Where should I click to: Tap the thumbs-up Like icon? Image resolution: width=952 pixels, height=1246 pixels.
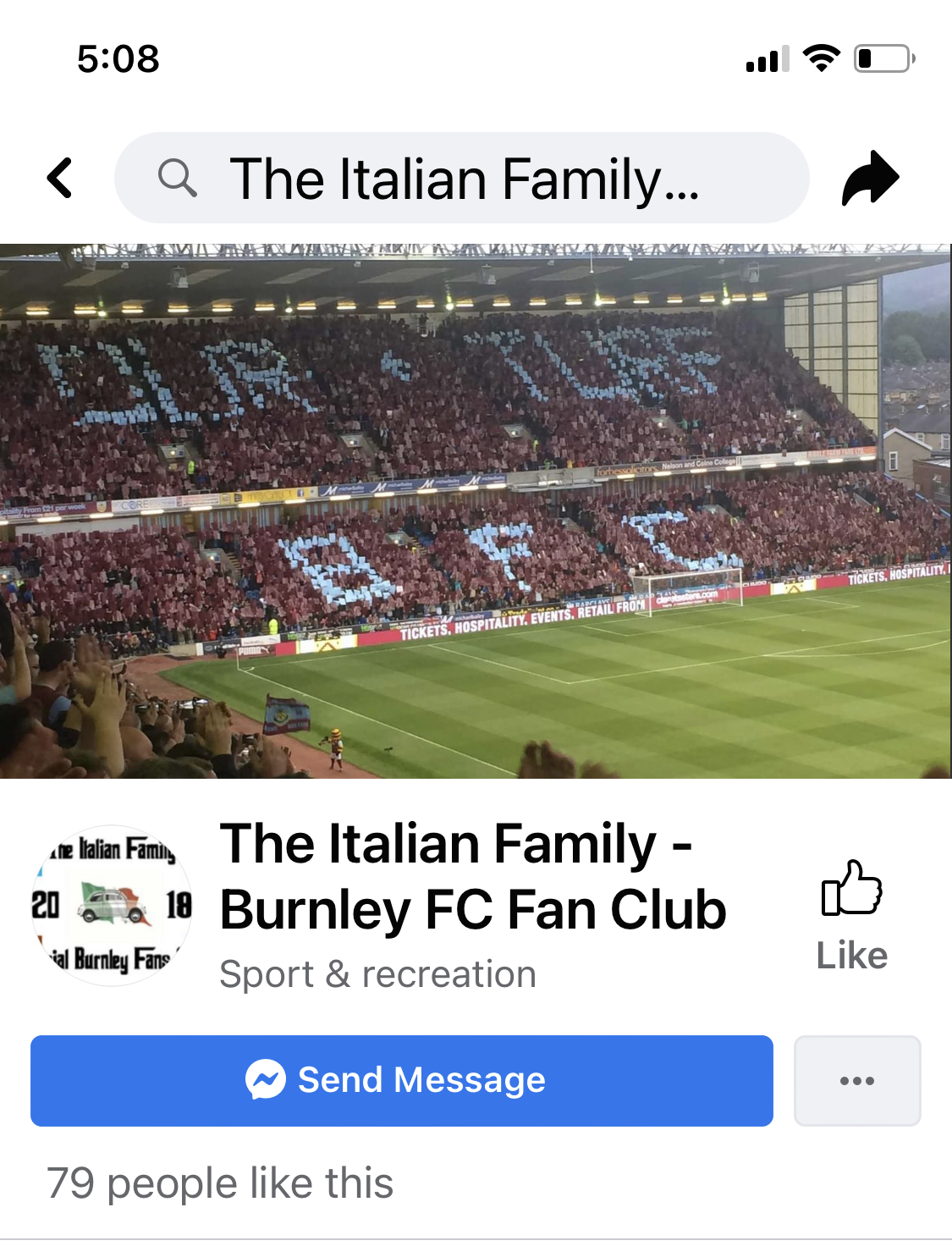pyautogui.click(x=851, y=887)
